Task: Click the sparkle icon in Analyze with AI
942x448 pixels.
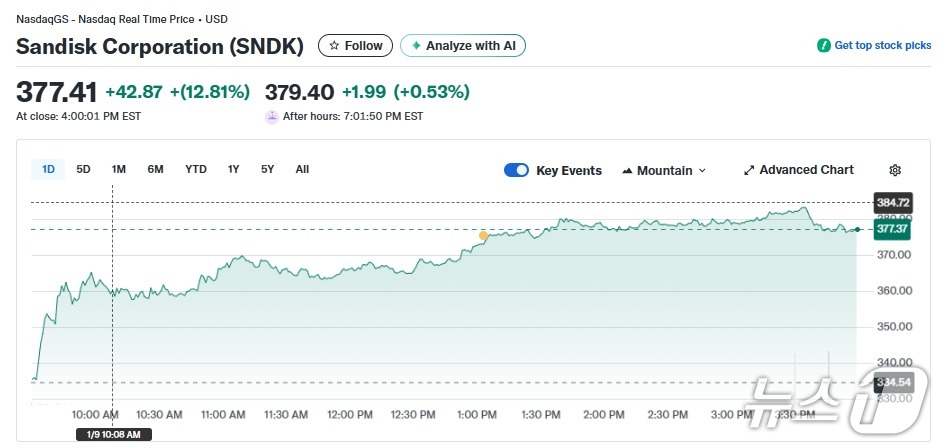Action: tap(416, 46)
